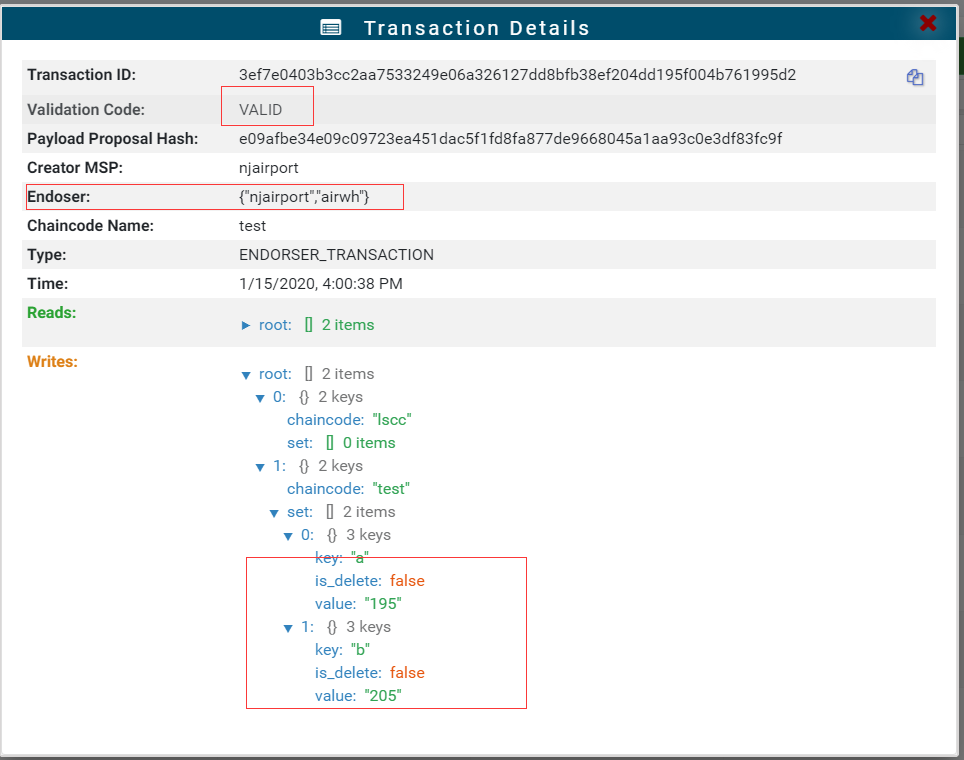Viewport: 964px width, 760px height.
Task: Collapse set item 1 containing key "b"
Action: click(x=289, y=628)
